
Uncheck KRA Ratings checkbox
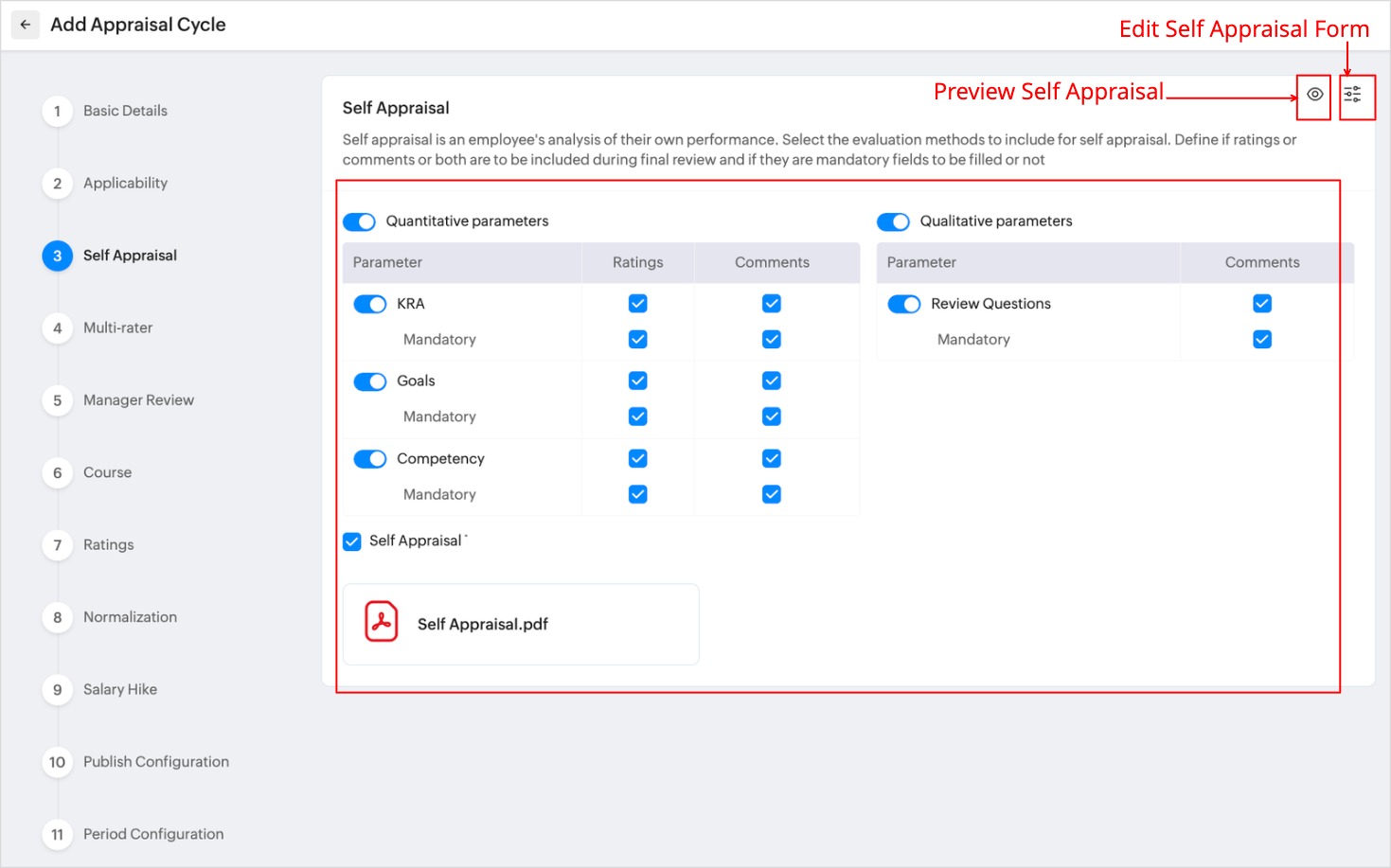[638, 304]
